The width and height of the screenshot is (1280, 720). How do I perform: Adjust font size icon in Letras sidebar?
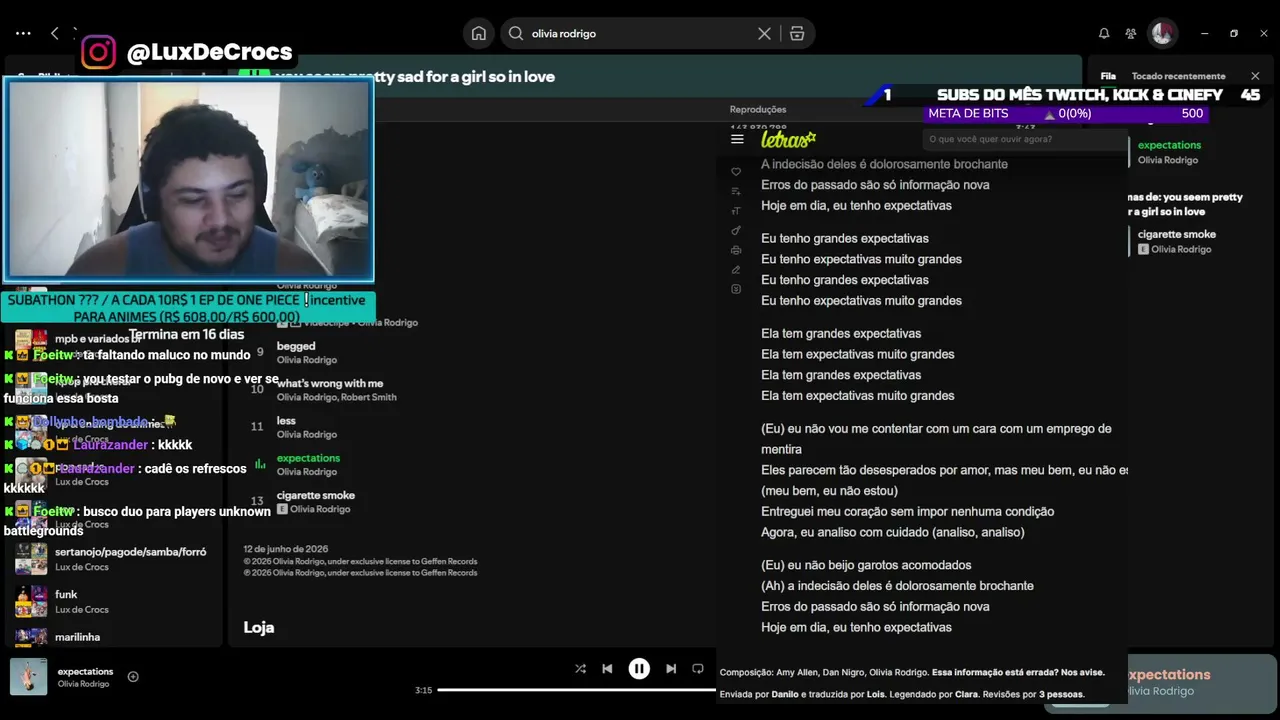(736, 211)
